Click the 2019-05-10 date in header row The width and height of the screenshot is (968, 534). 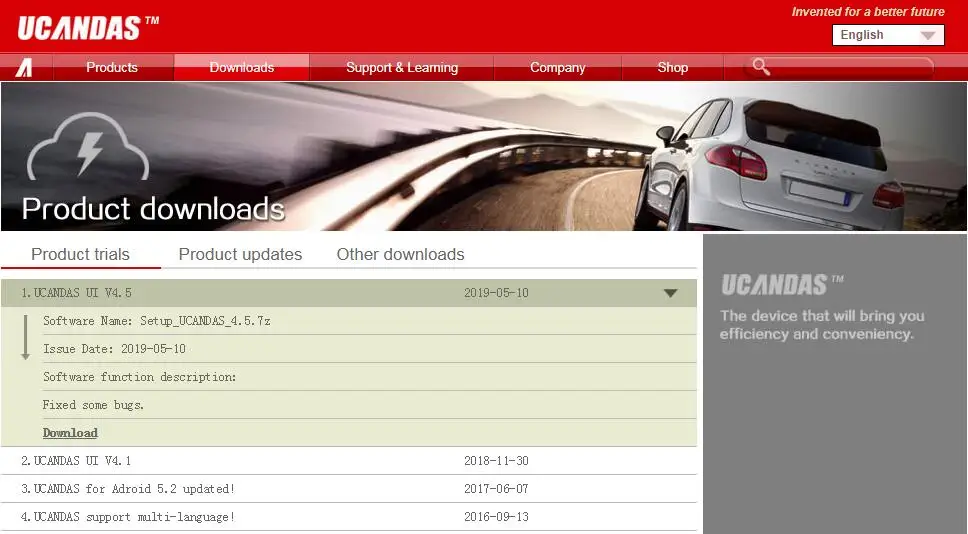tap(496, 293)
